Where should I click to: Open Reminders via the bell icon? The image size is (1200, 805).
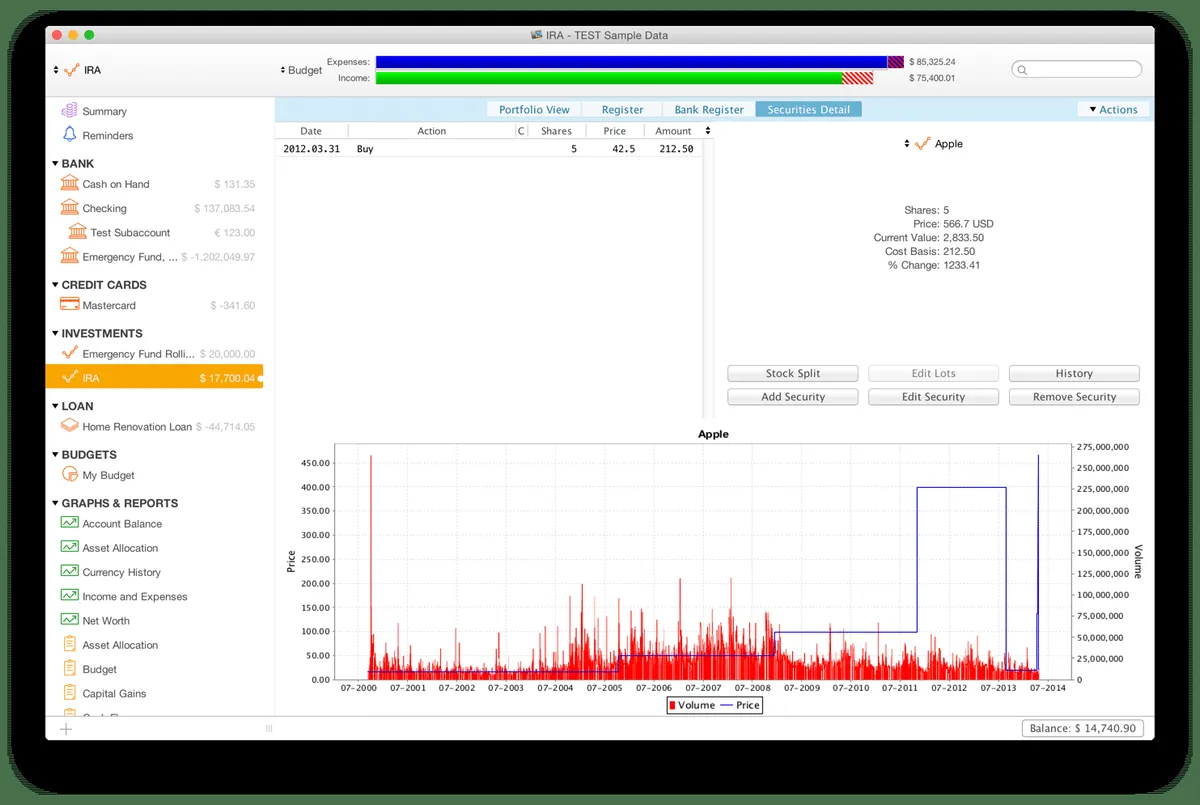(x=69, y=135)
